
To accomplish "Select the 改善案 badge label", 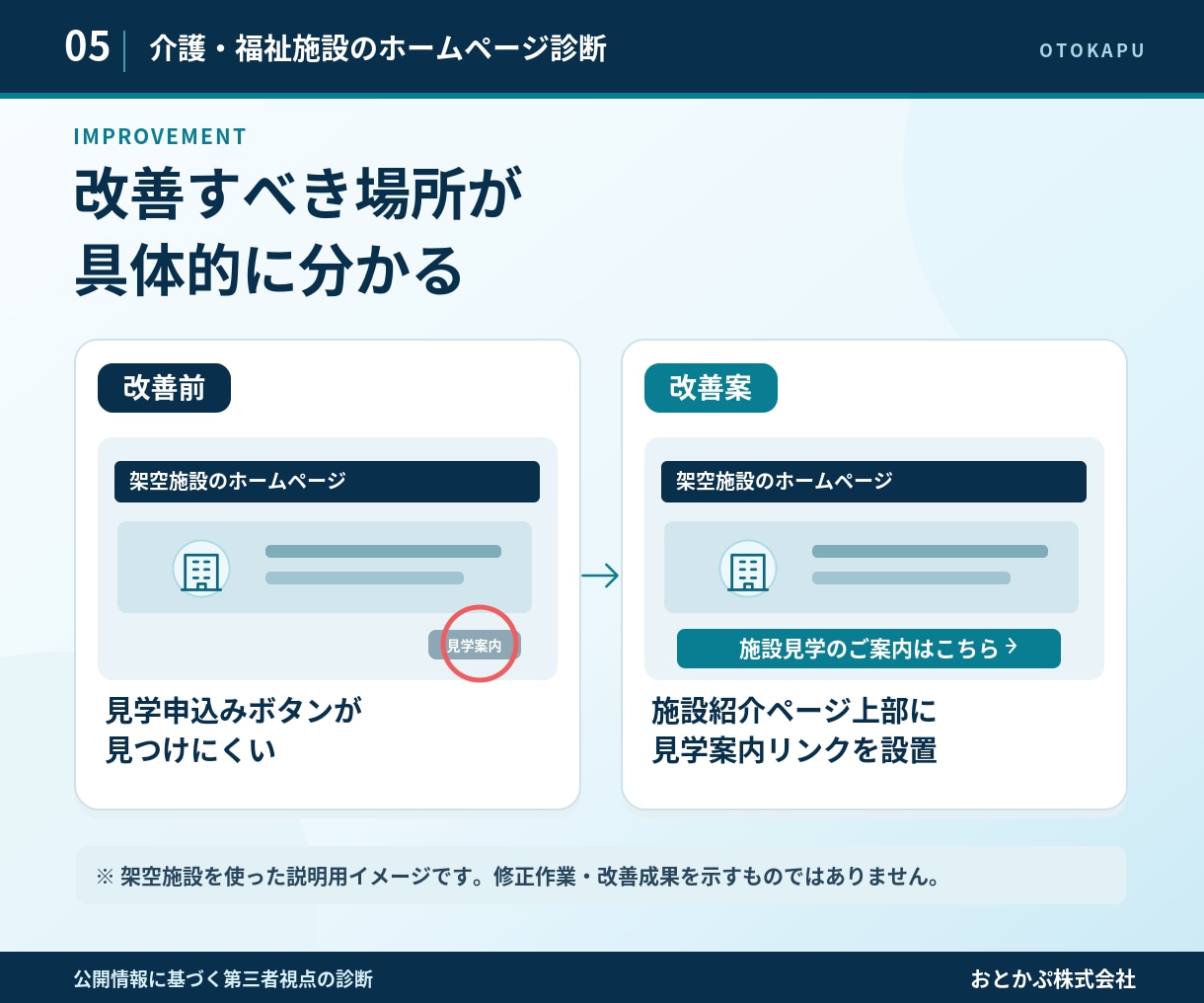I will pos(711,388).
